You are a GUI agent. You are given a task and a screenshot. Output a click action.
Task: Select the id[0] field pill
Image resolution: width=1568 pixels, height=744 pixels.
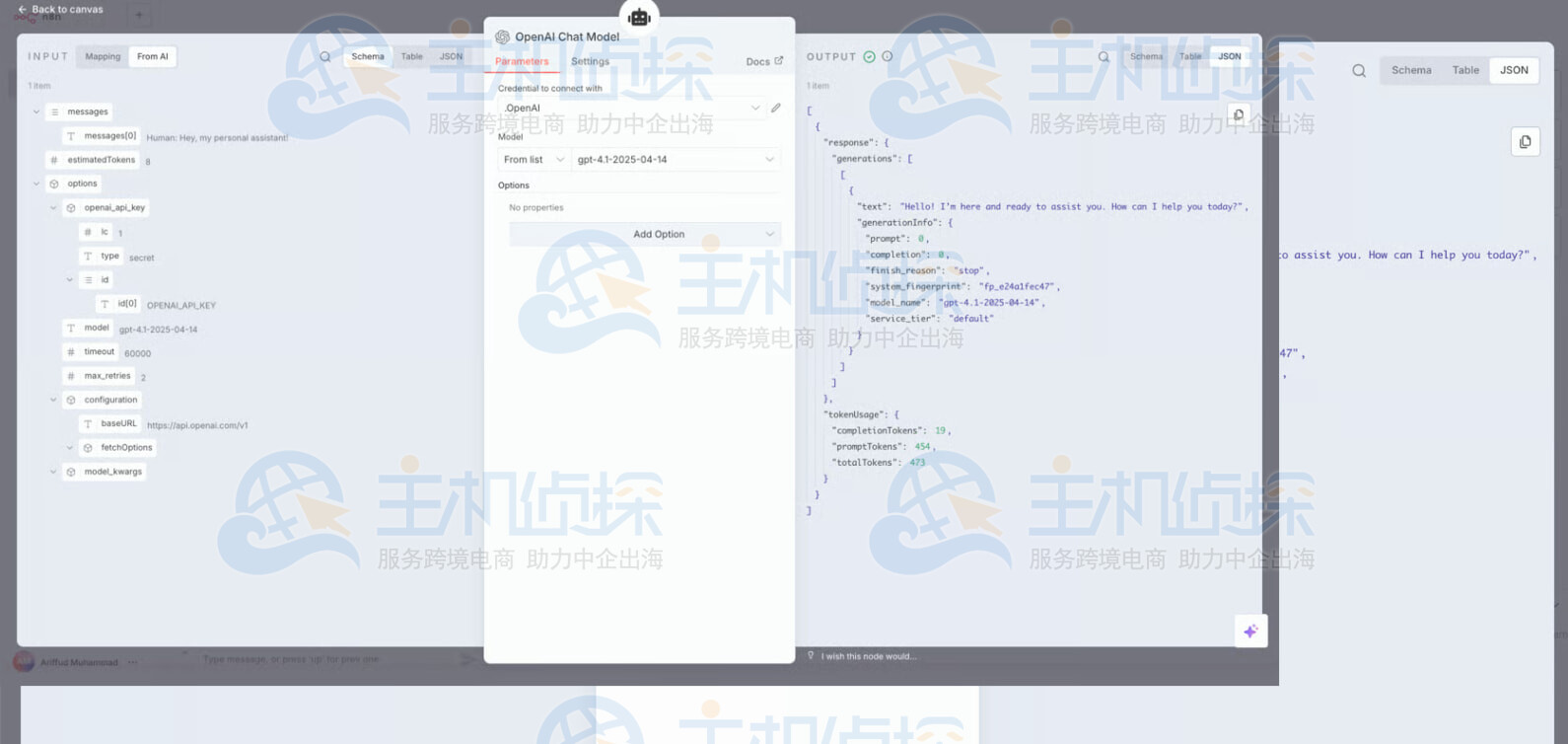[118, 304]
